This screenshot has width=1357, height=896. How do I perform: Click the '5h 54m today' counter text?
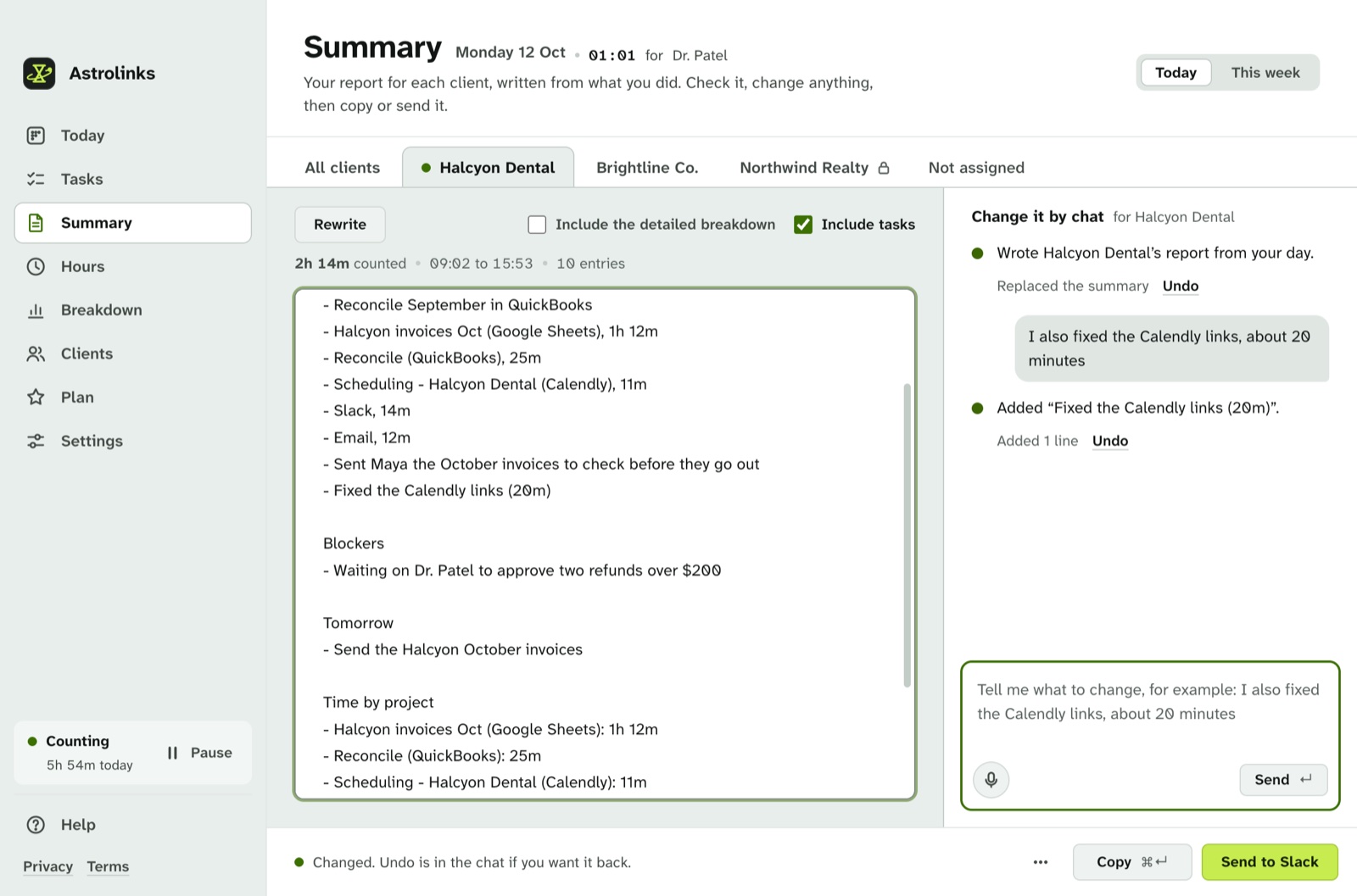coord(90,765)
